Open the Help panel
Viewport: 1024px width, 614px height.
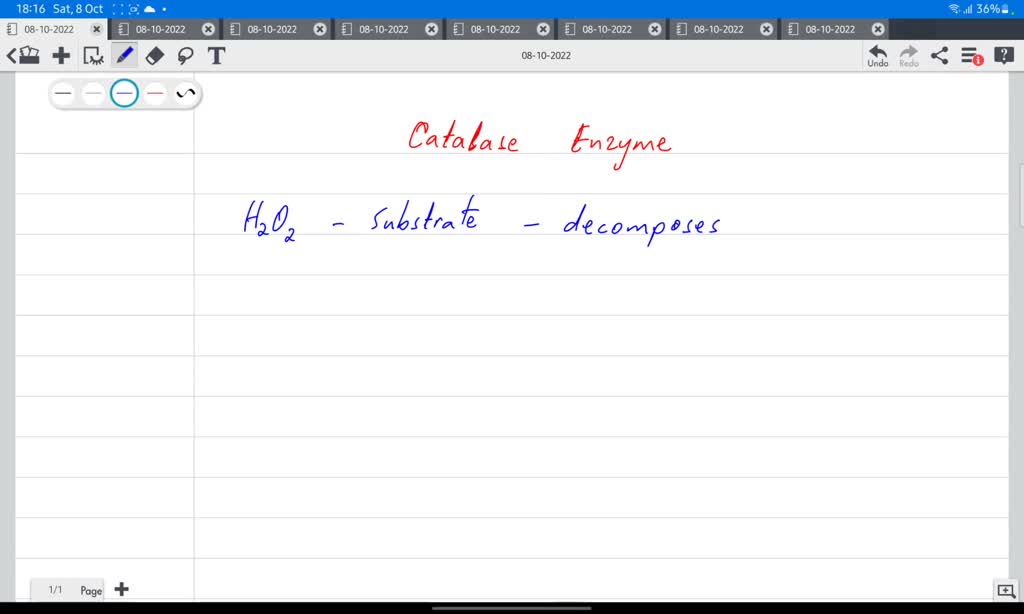[x=1003, y=55]
